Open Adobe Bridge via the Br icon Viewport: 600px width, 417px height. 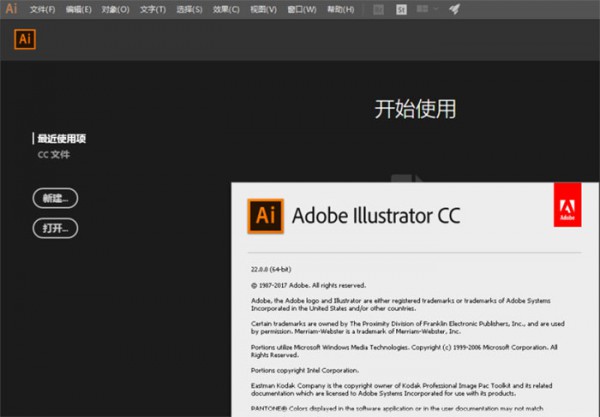378,9
